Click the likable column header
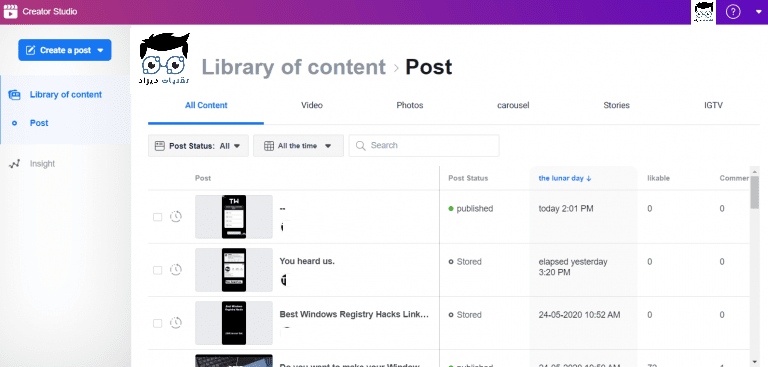 point(658,178)
